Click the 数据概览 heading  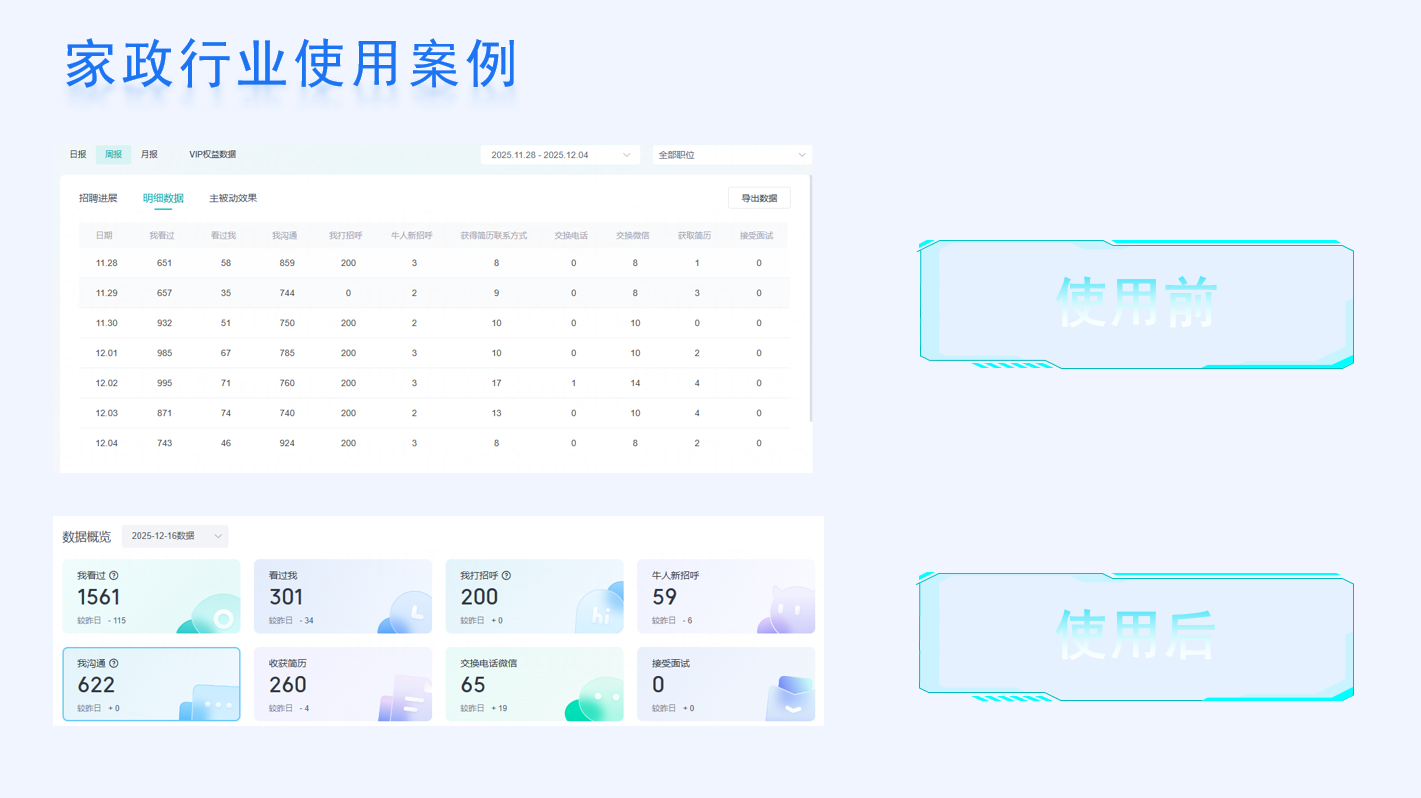87,537
